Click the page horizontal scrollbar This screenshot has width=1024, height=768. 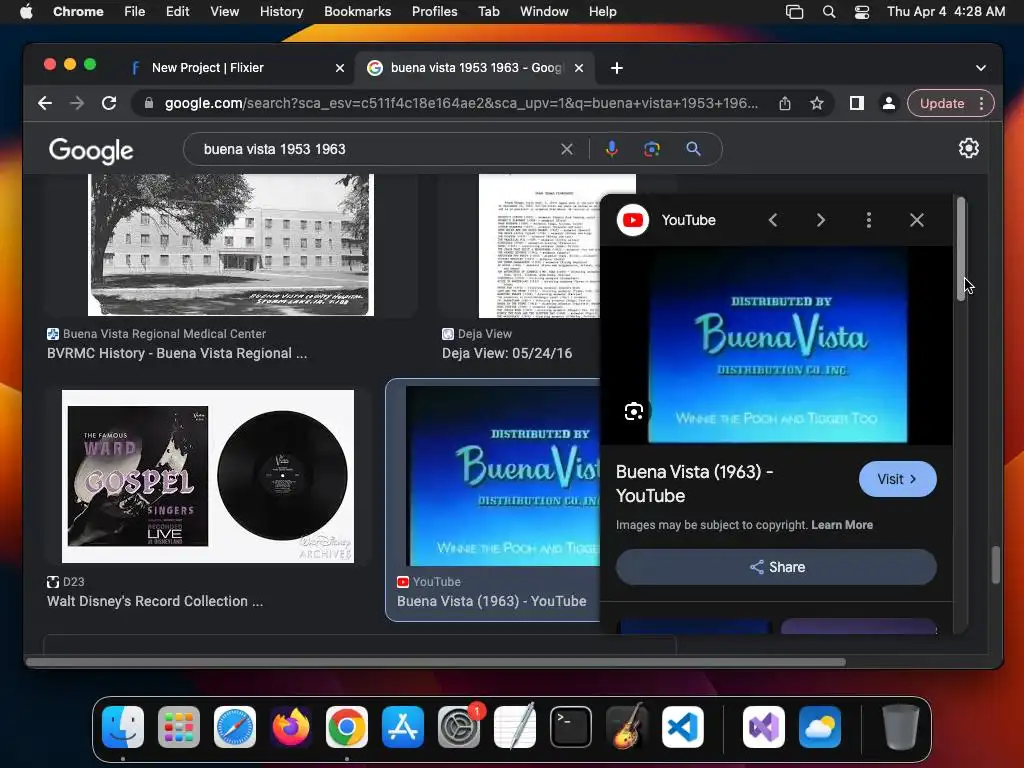coord(436,662)
